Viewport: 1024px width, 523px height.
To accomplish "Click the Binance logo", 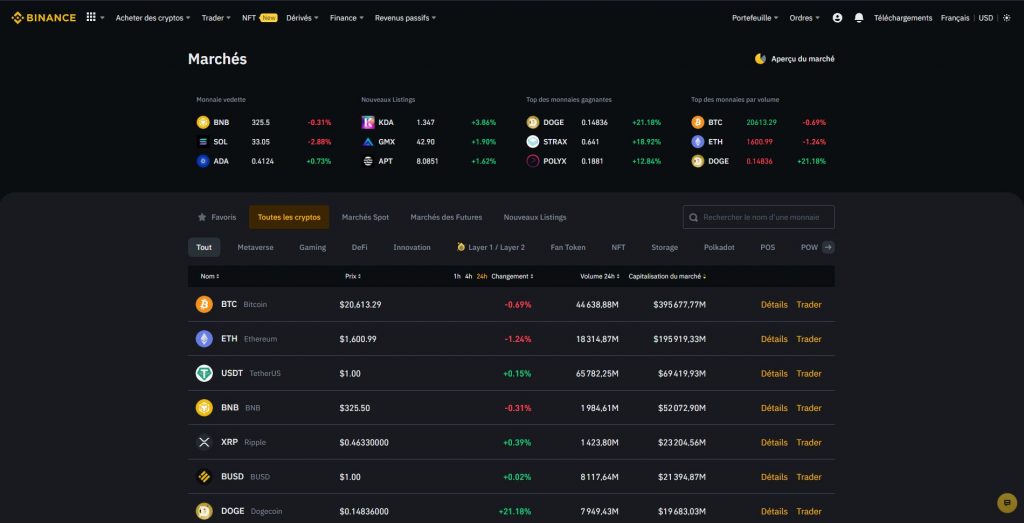I will [44, 18].
